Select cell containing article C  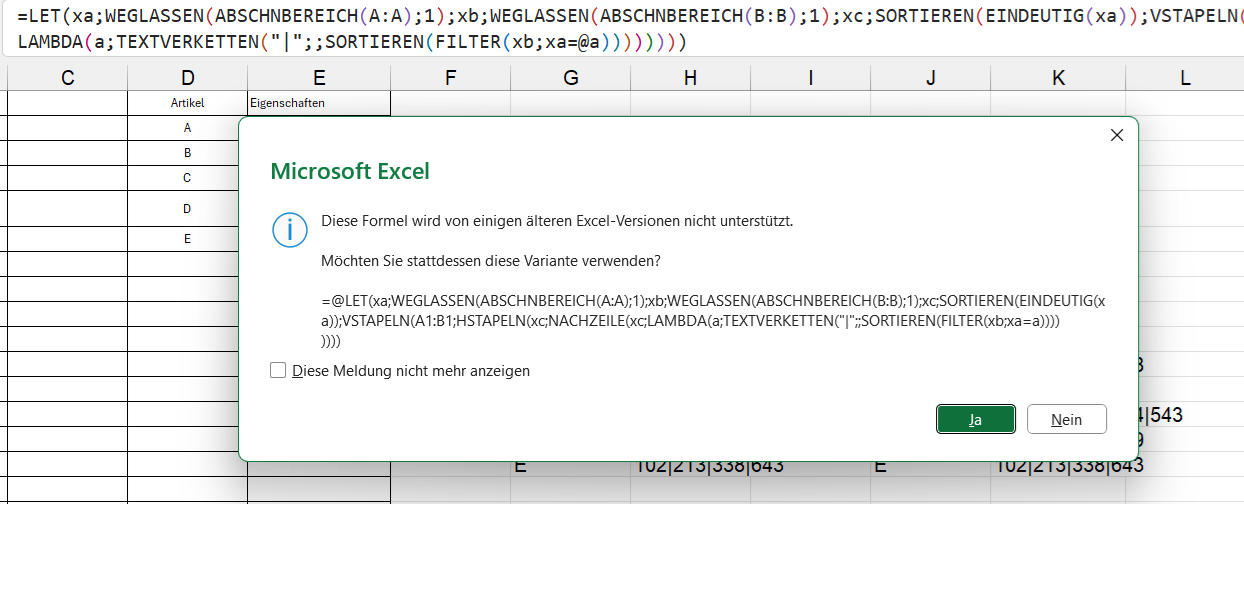[187, 178]
